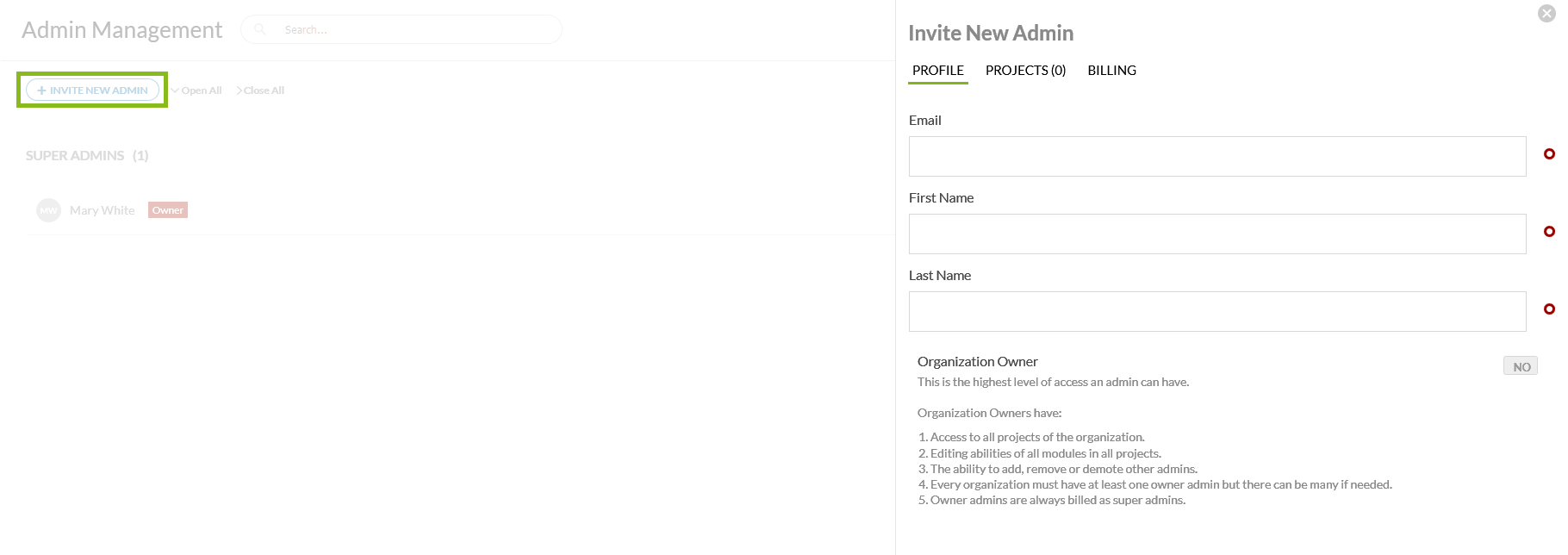Click the required marker beside Last Name

point(1549,309)
